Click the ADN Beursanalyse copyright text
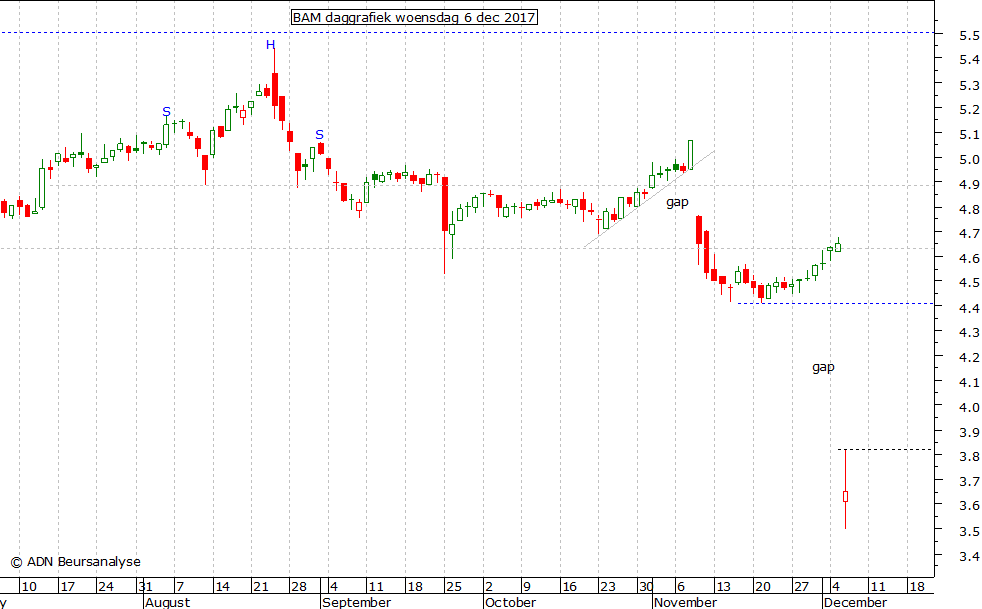 click(76, 562)
